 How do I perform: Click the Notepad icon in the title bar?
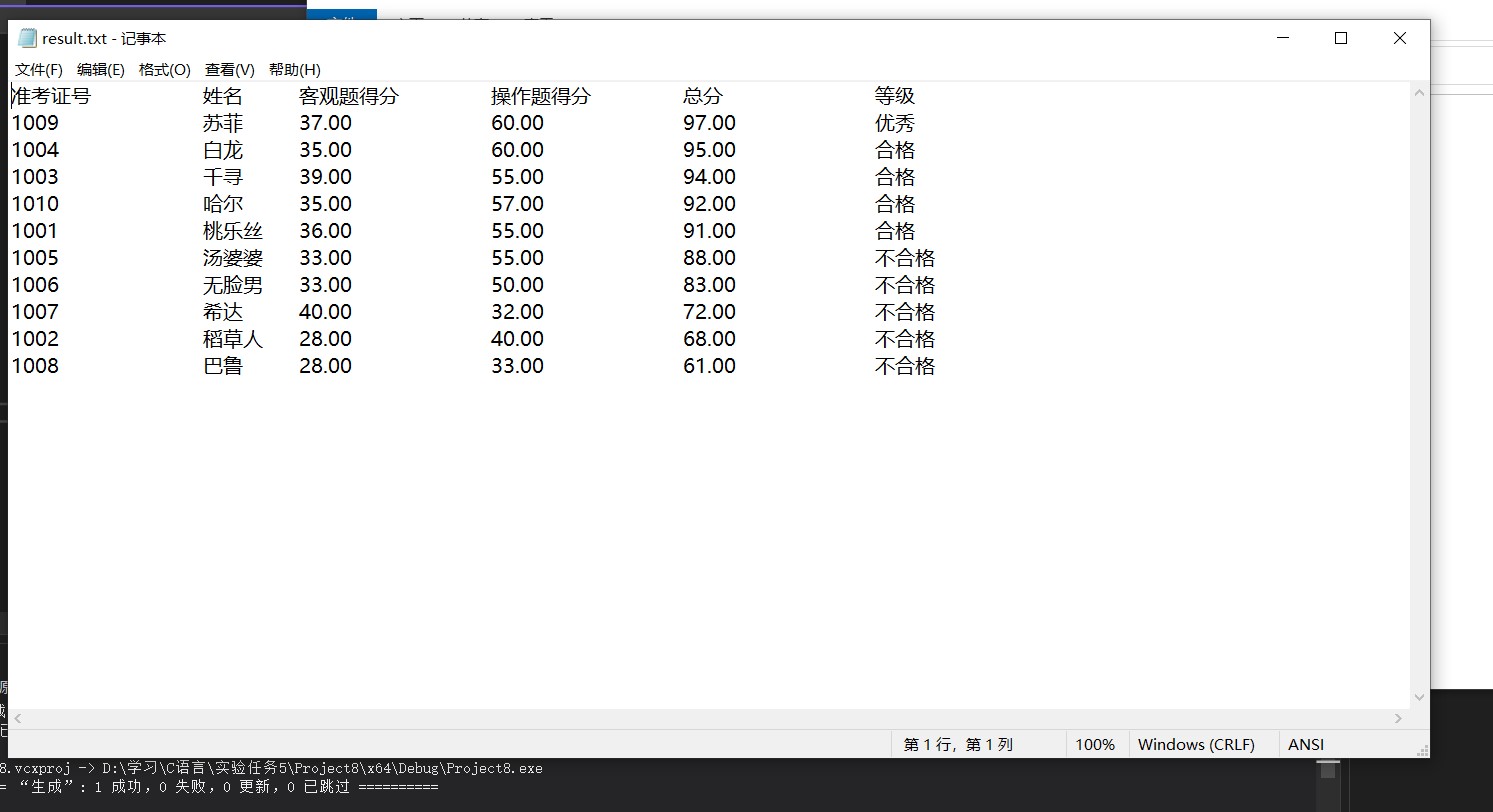(x=27, y=38)
